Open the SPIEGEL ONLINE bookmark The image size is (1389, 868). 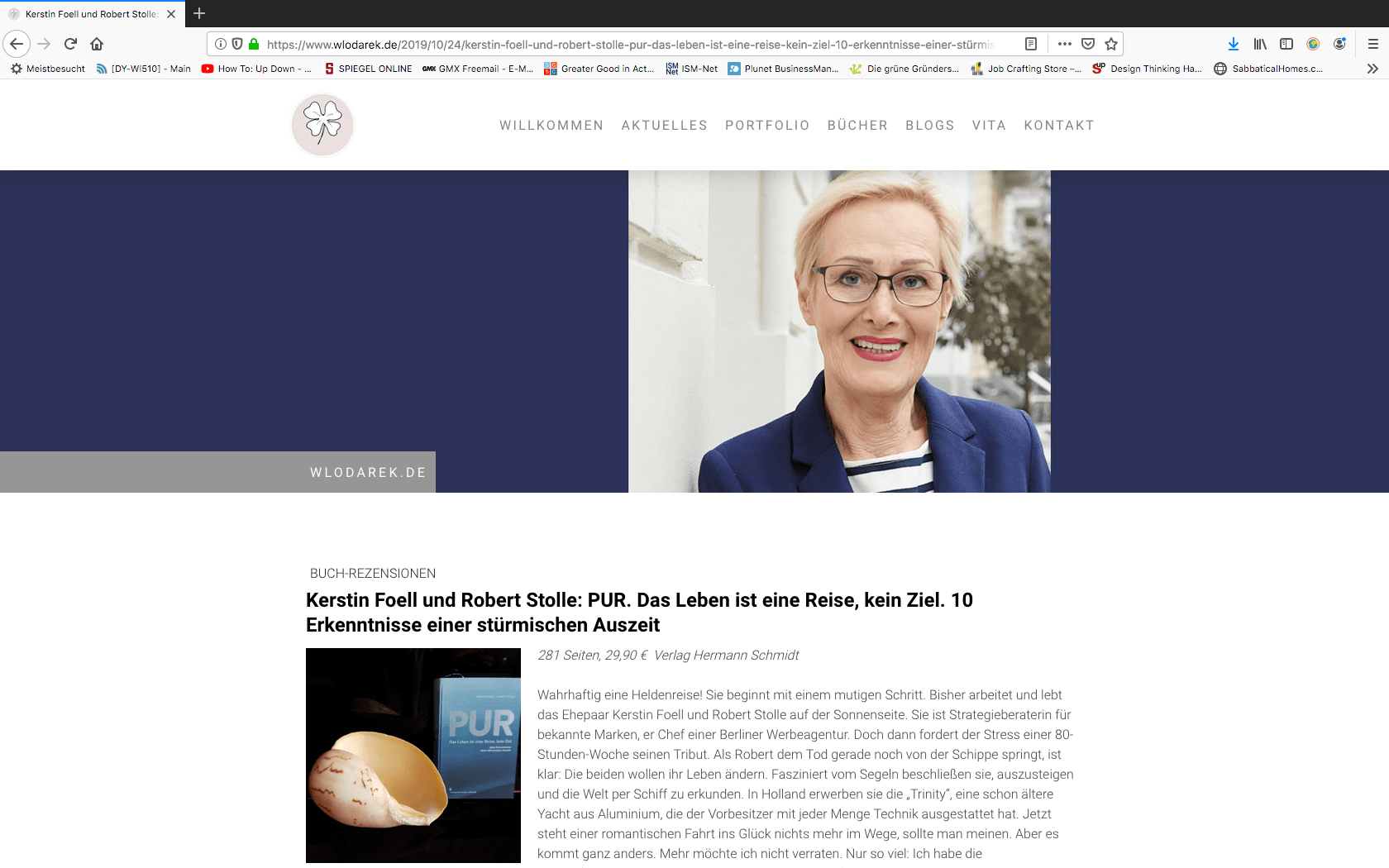[x=368, y=69]
